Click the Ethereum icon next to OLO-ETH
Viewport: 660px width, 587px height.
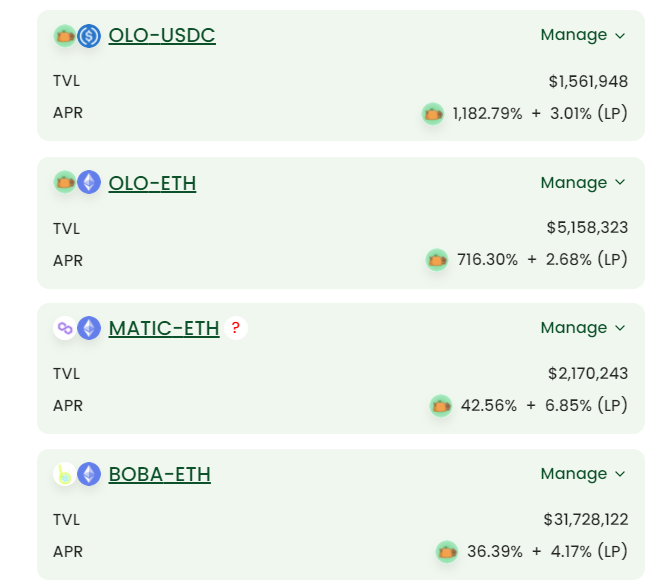(89, 182)
